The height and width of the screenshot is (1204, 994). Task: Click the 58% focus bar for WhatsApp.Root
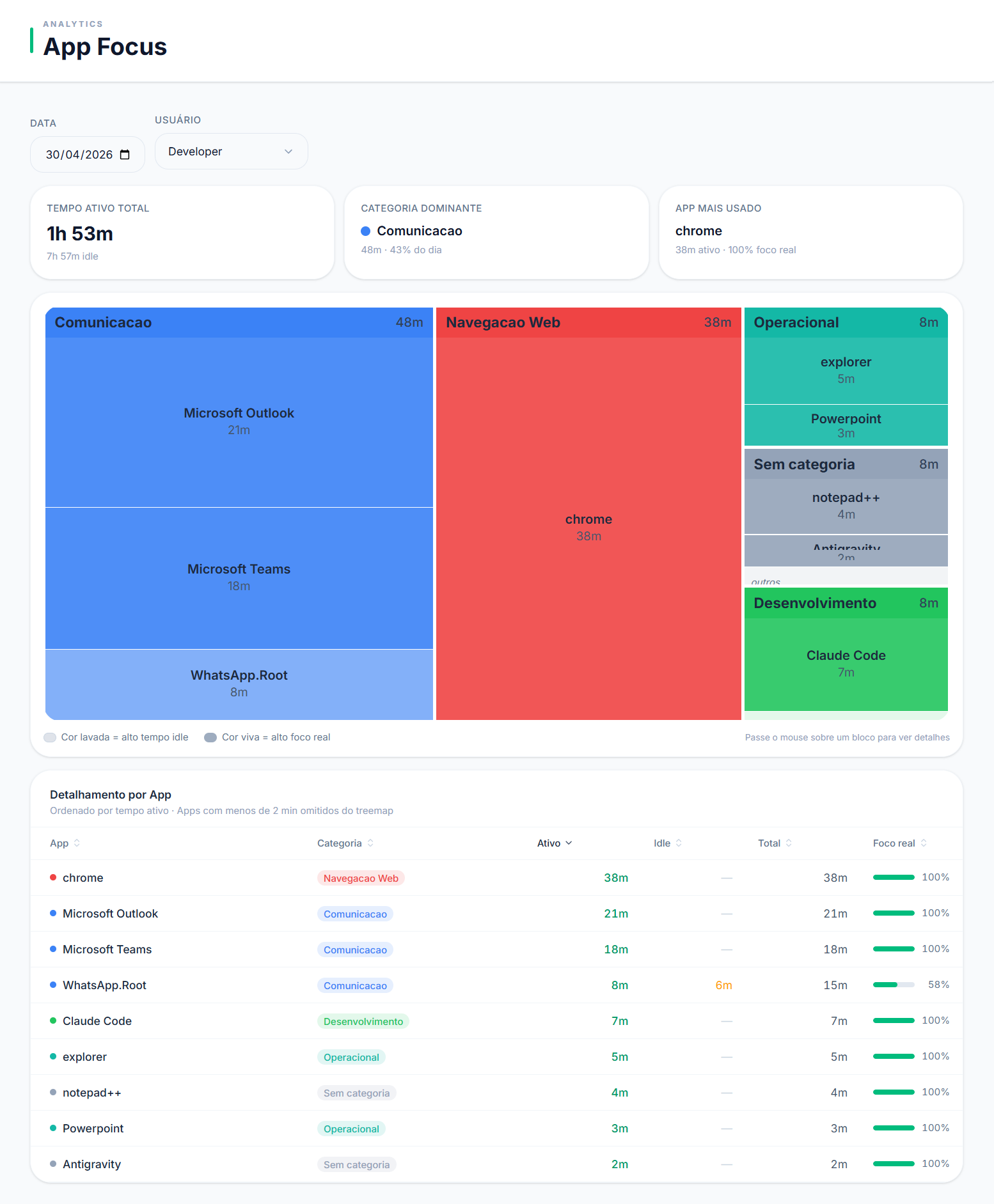point(894,985)
